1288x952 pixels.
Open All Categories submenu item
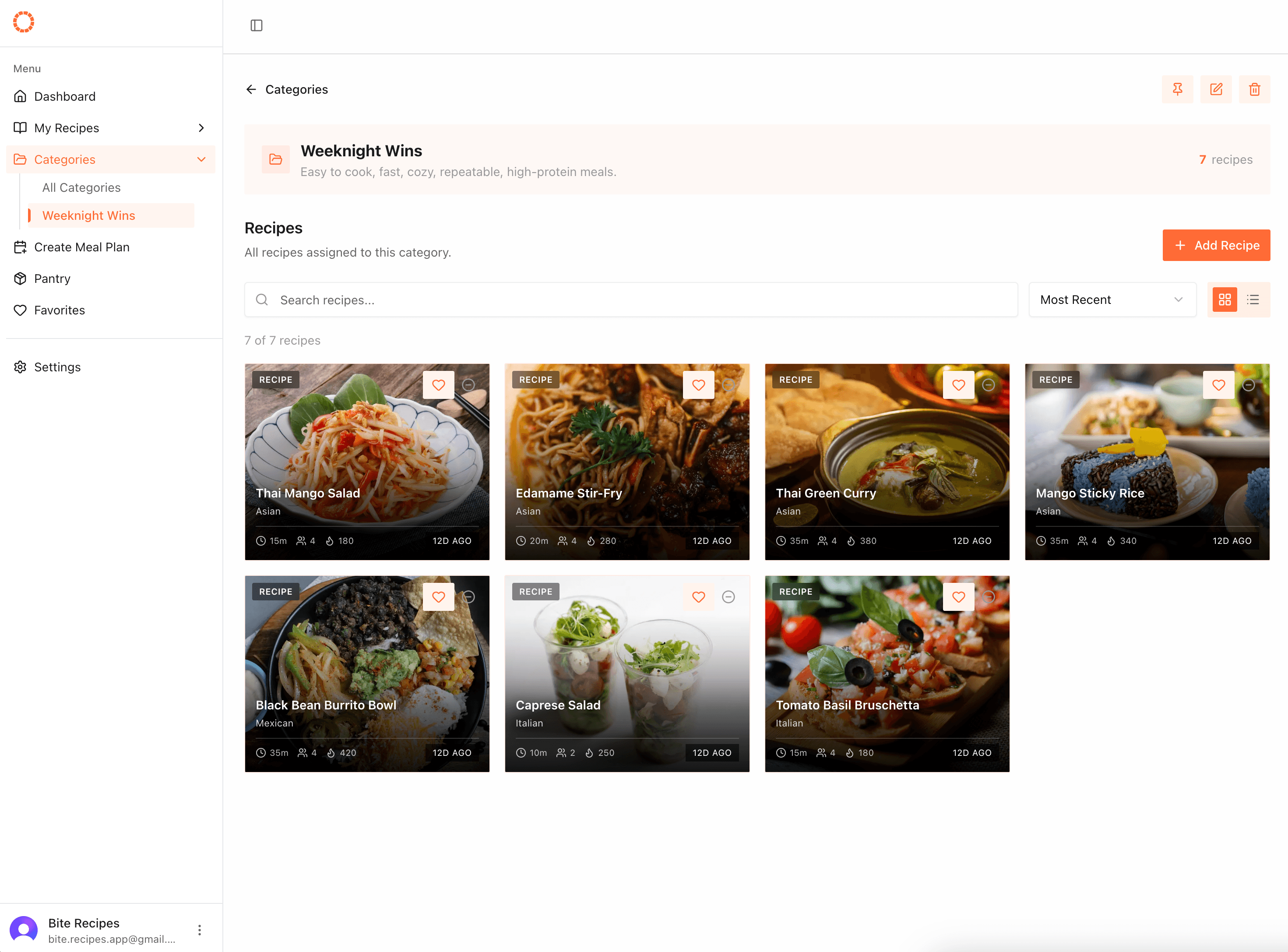click(x=81, y=188)
